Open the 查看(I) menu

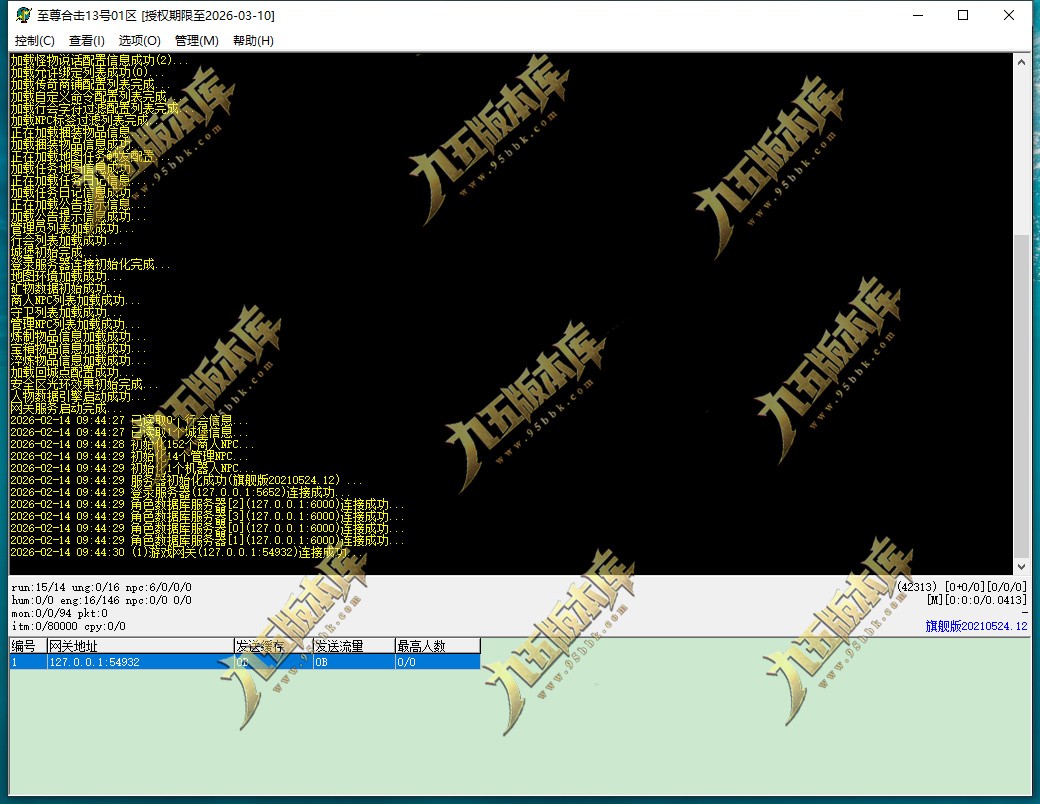[86, 40]
